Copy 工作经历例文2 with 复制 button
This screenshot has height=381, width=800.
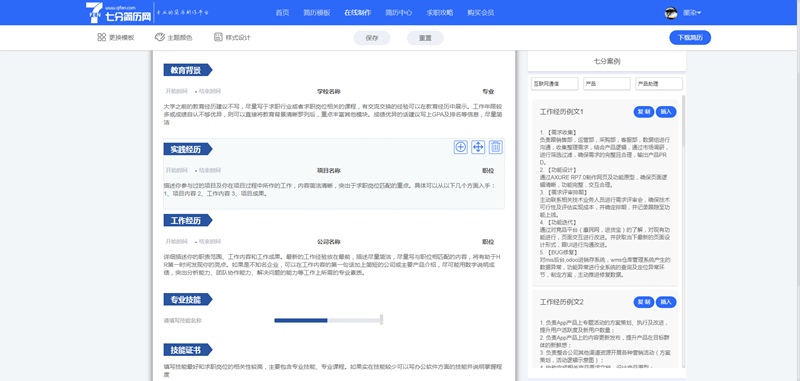click(643, 302)
